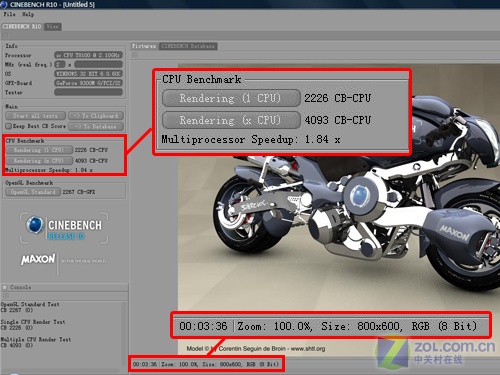This screenshot has height=375, width=500.
Task: Click the OpenGL Standard Test console line
Action: (x=30, y=304)
